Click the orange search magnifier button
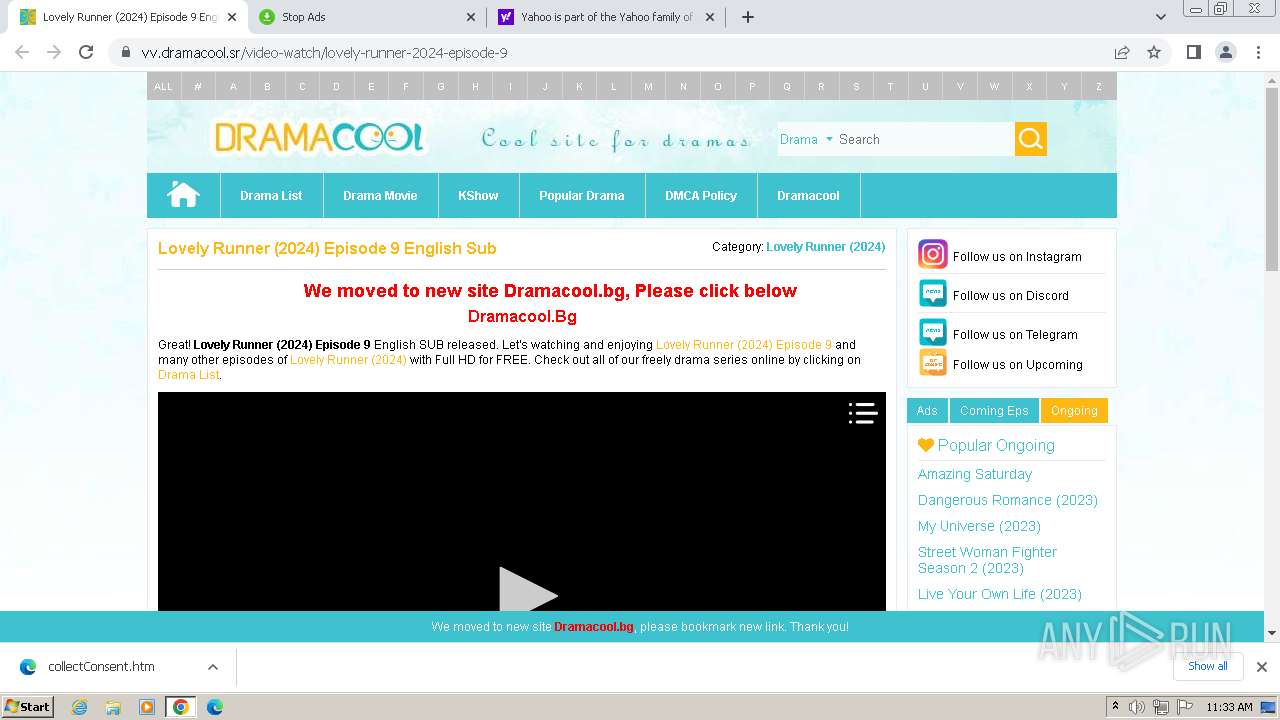The height and width of the screenshot is (720, 1280). tap(1031, 139)
